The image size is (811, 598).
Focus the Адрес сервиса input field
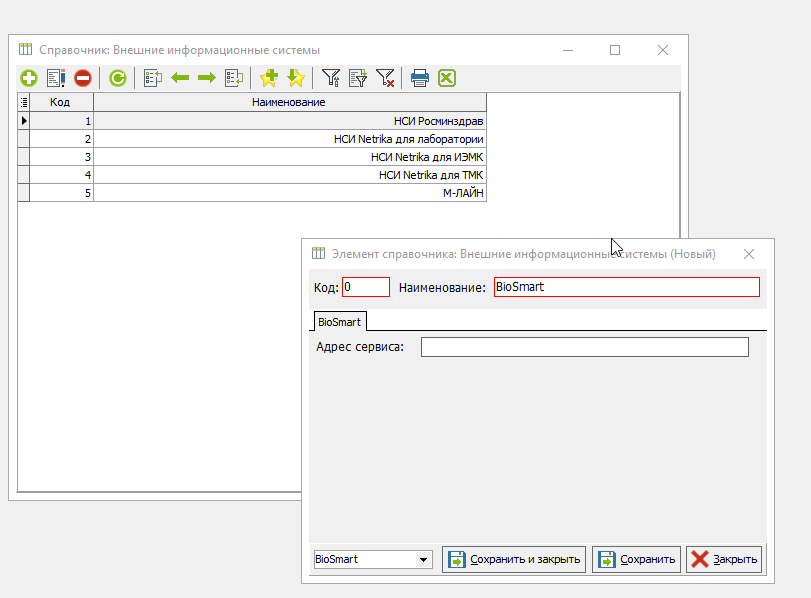(x=584, y=347)
